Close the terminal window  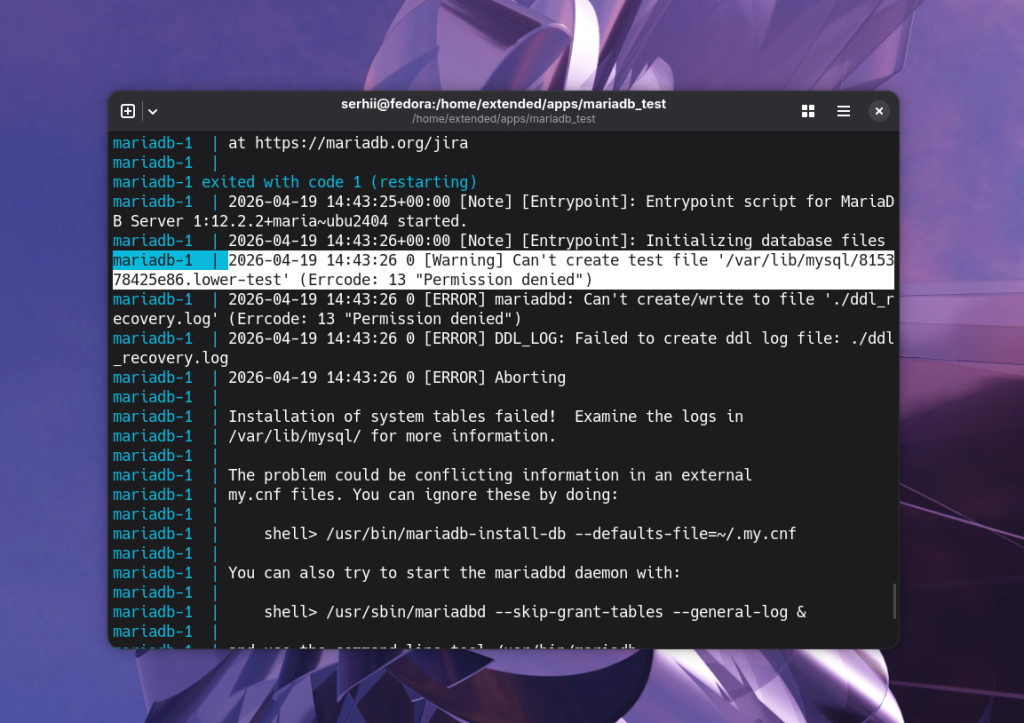tap(879, 111)
